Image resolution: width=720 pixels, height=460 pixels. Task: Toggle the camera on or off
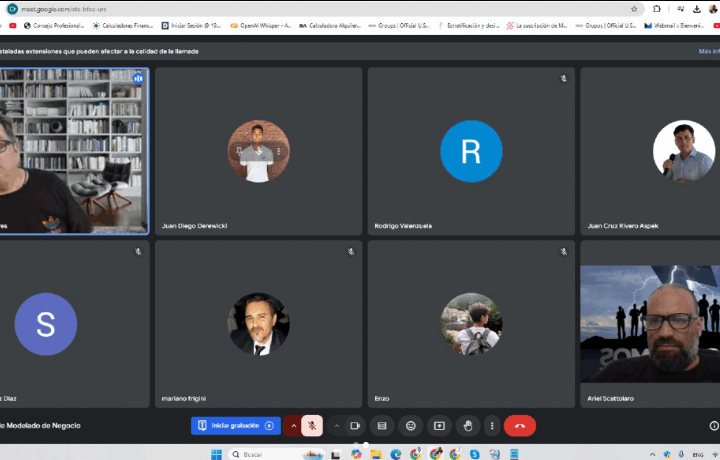click(x=355, y=426)
